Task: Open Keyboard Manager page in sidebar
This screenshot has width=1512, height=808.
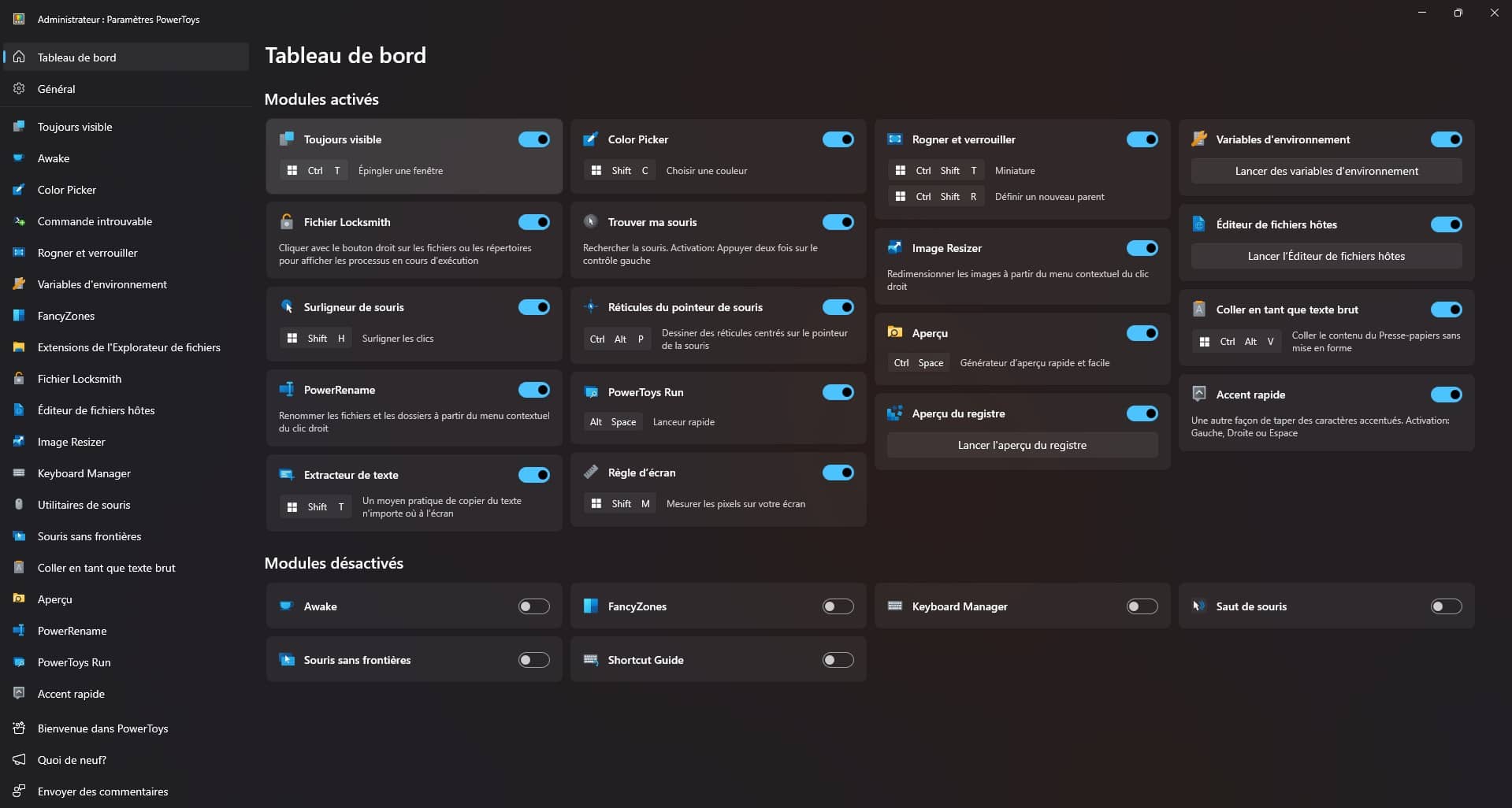Action: [x=126, y=473]
